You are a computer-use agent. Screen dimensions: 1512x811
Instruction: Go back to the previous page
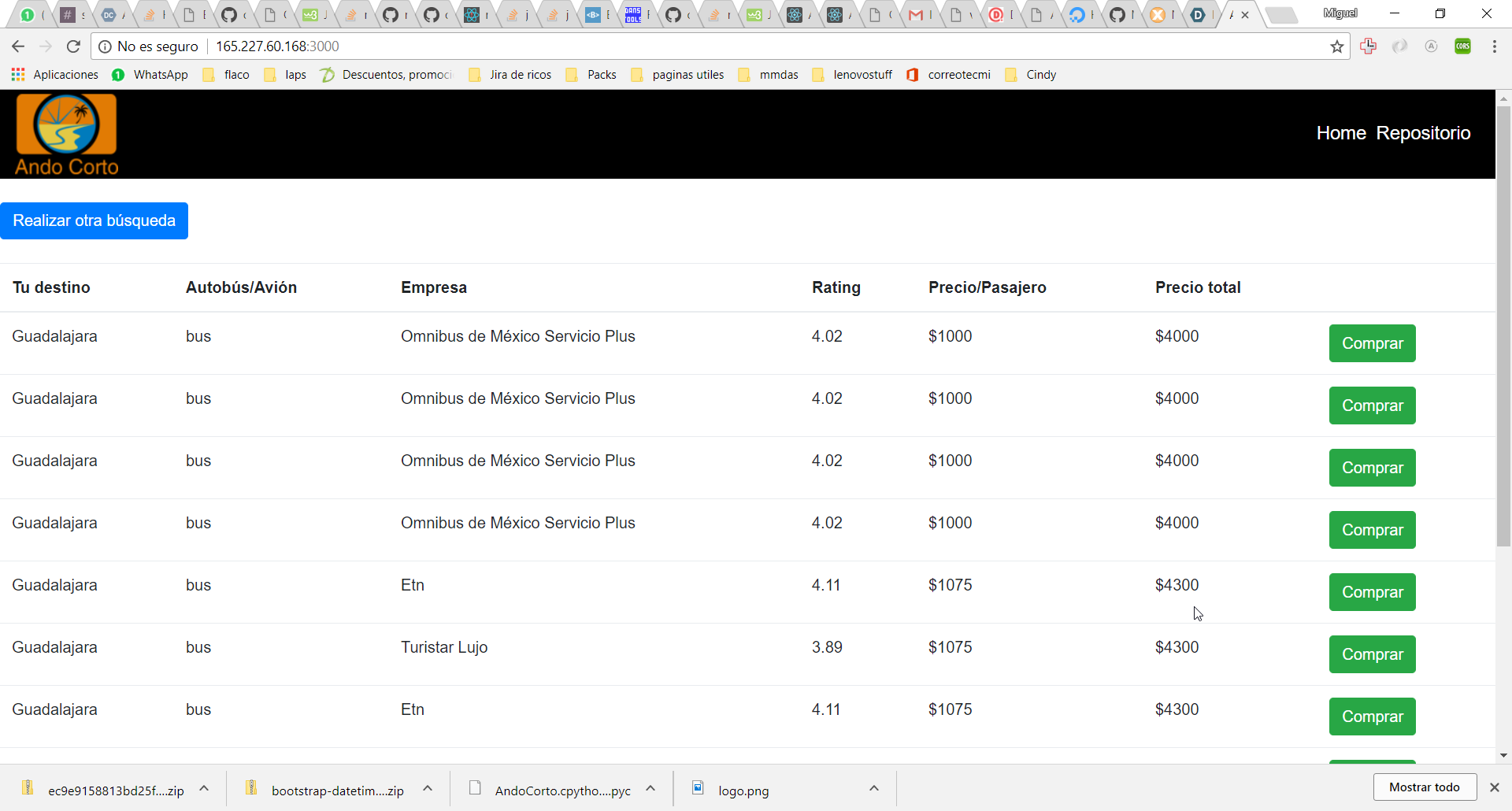coord(18,46)
